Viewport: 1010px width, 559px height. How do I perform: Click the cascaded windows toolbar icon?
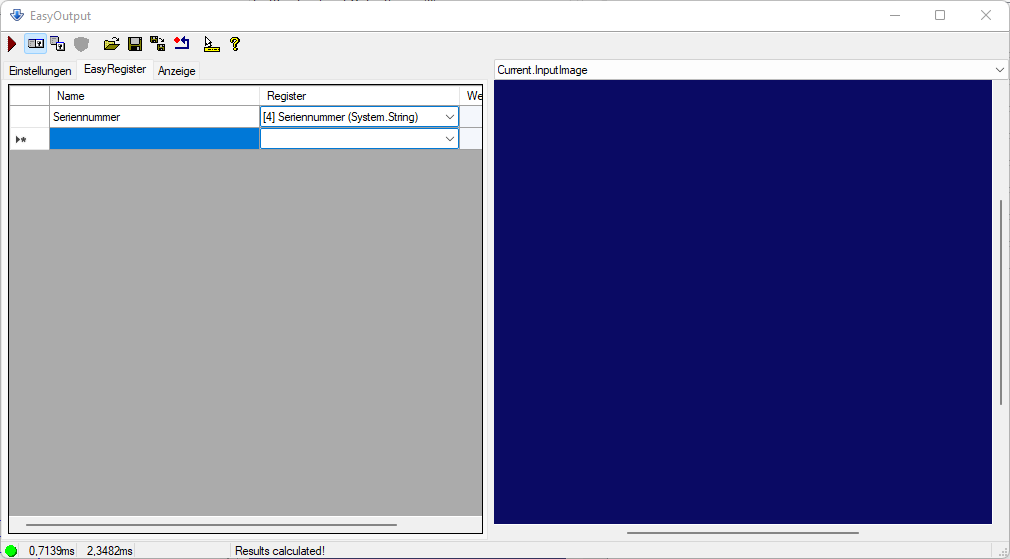pyautogui.click(x=58, y=44)
